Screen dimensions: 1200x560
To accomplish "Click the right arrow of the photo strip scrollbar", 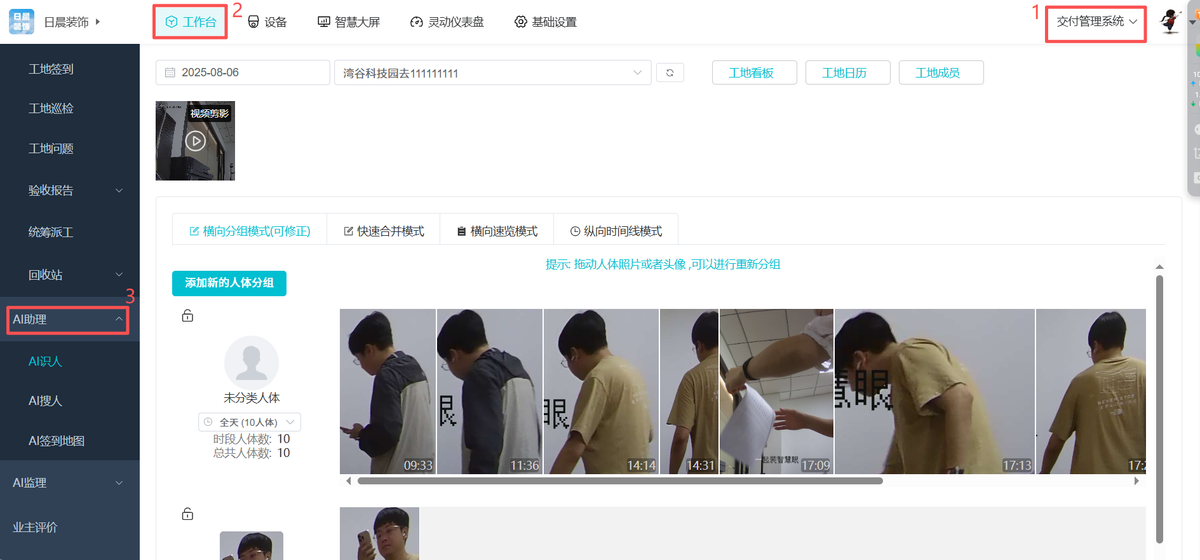I will 1137,481.
